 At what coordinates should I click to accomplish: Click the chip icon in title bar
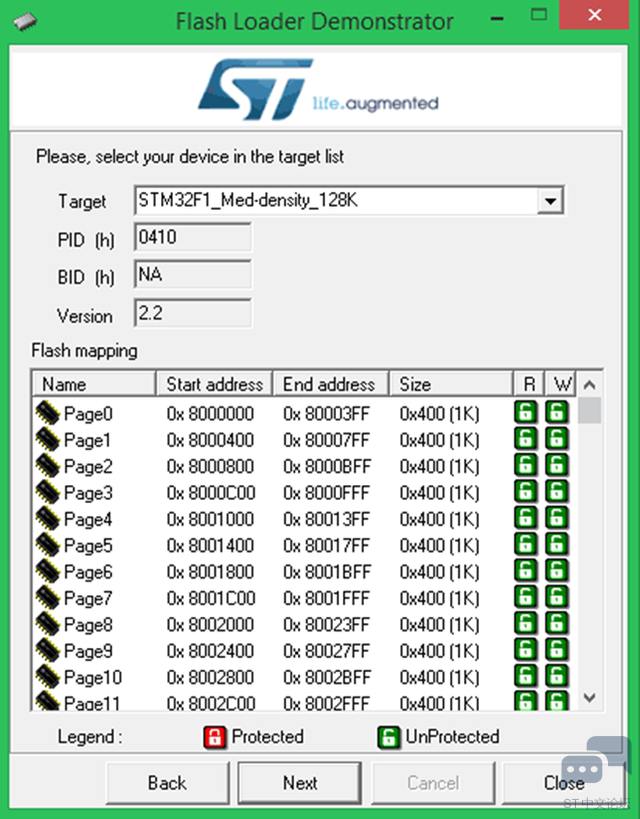[x=25, y=22]
